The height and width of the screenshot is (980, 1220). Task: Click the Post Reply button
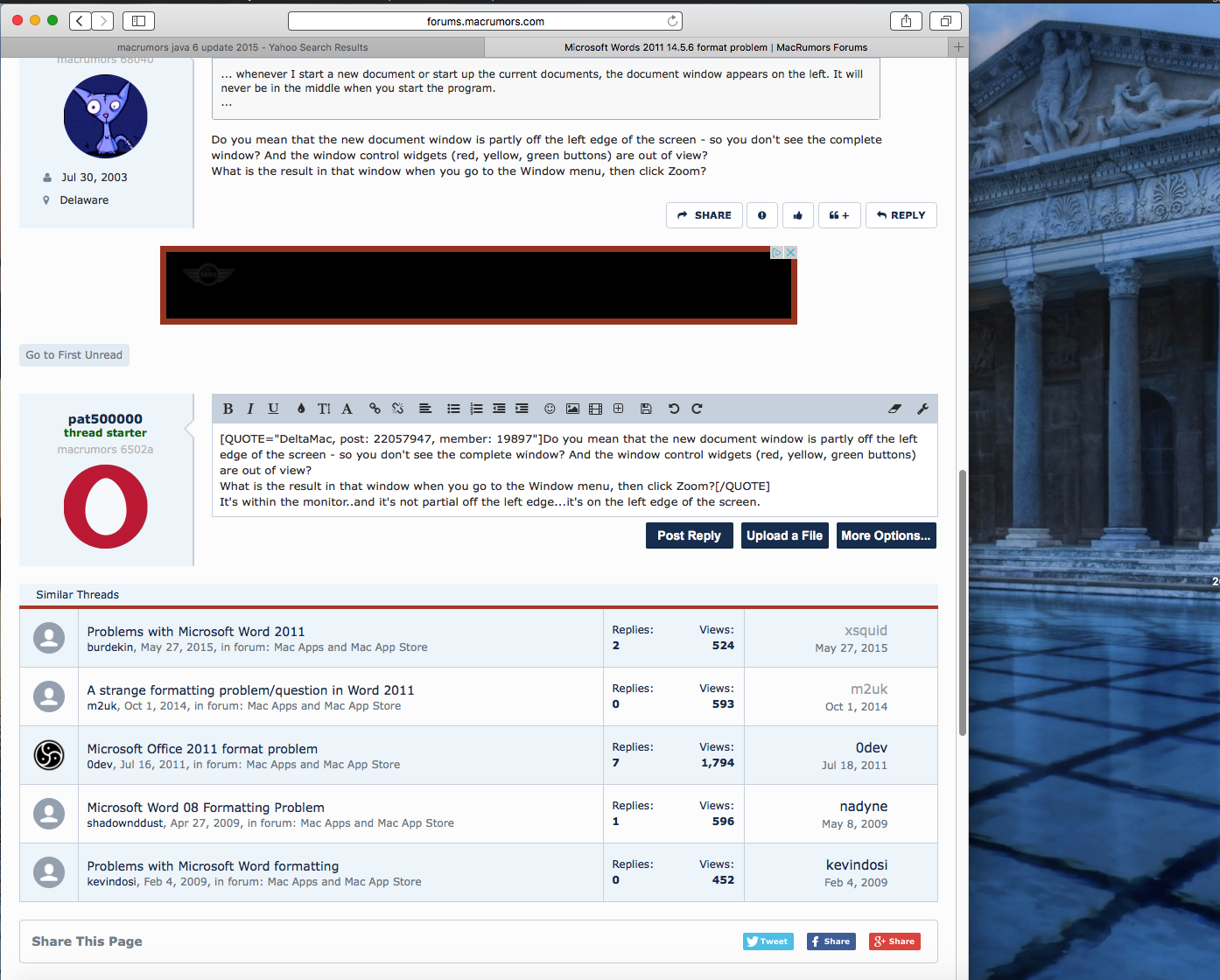[689, 535]
